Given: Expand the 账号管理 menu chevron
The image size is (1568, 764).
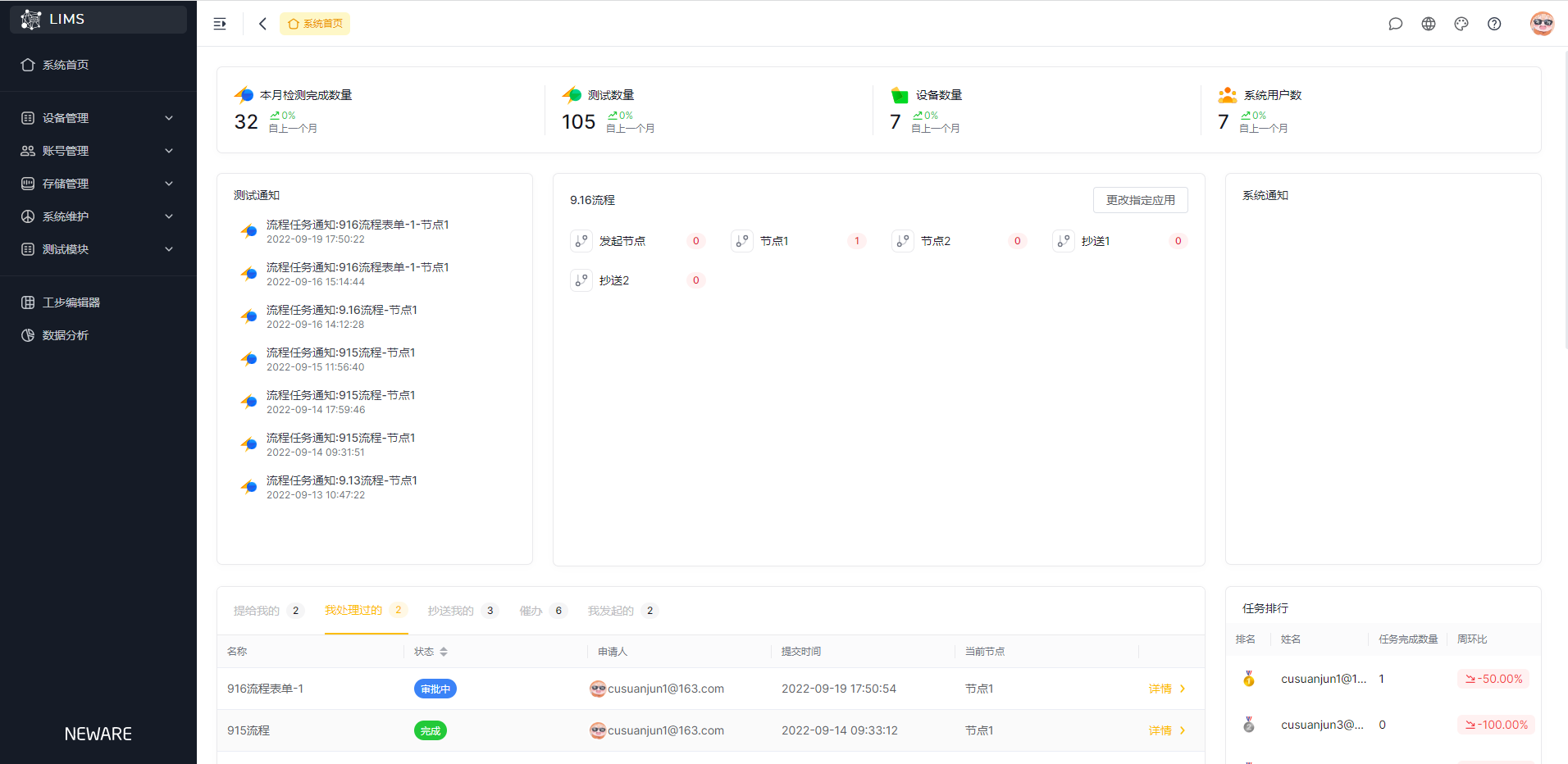Looking at the screenshot, I should click(169, 151).
